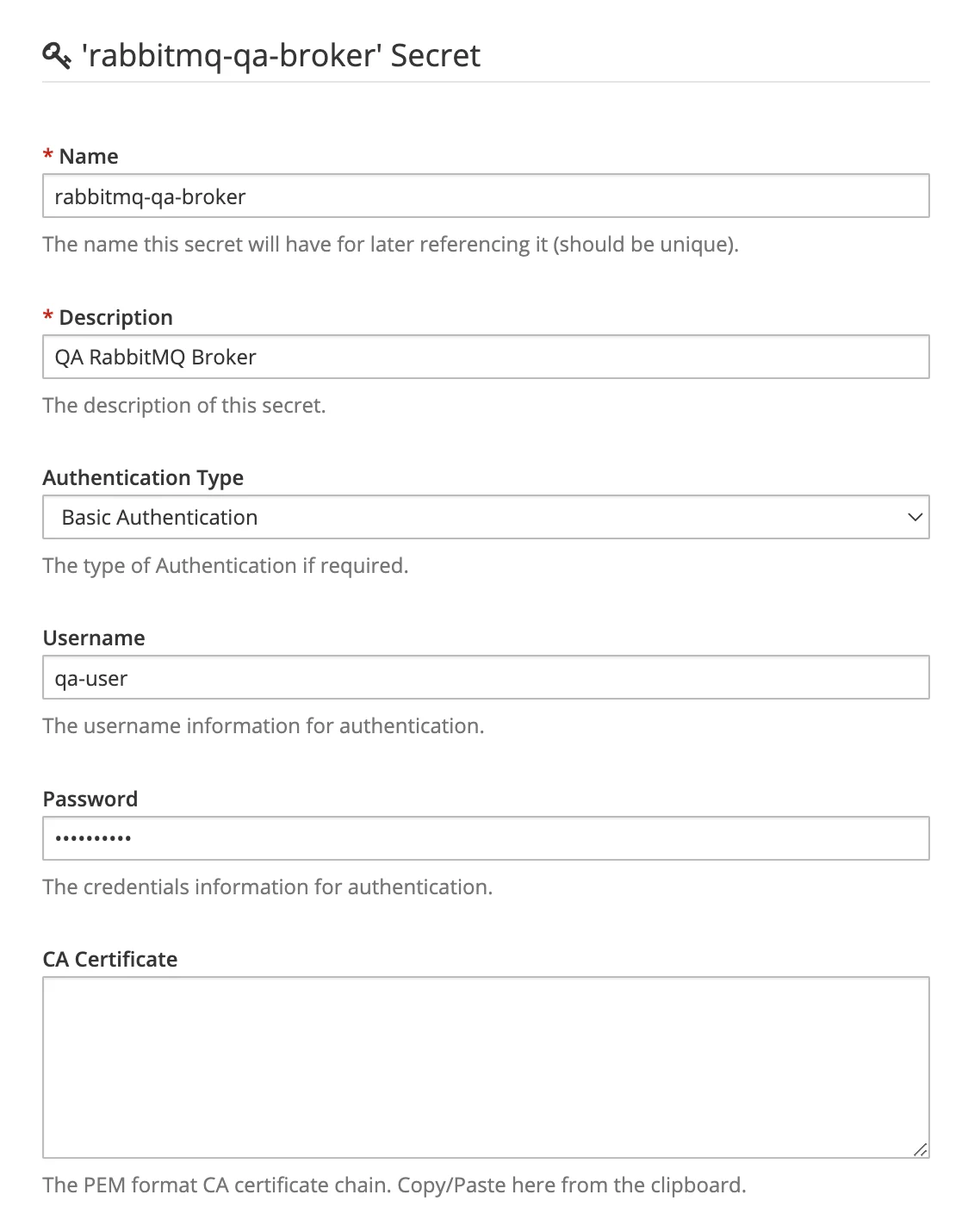Screen dimensions: 968x1232
Task: Click the key icon beside the Secret title
Action: (x=56, y=56)
